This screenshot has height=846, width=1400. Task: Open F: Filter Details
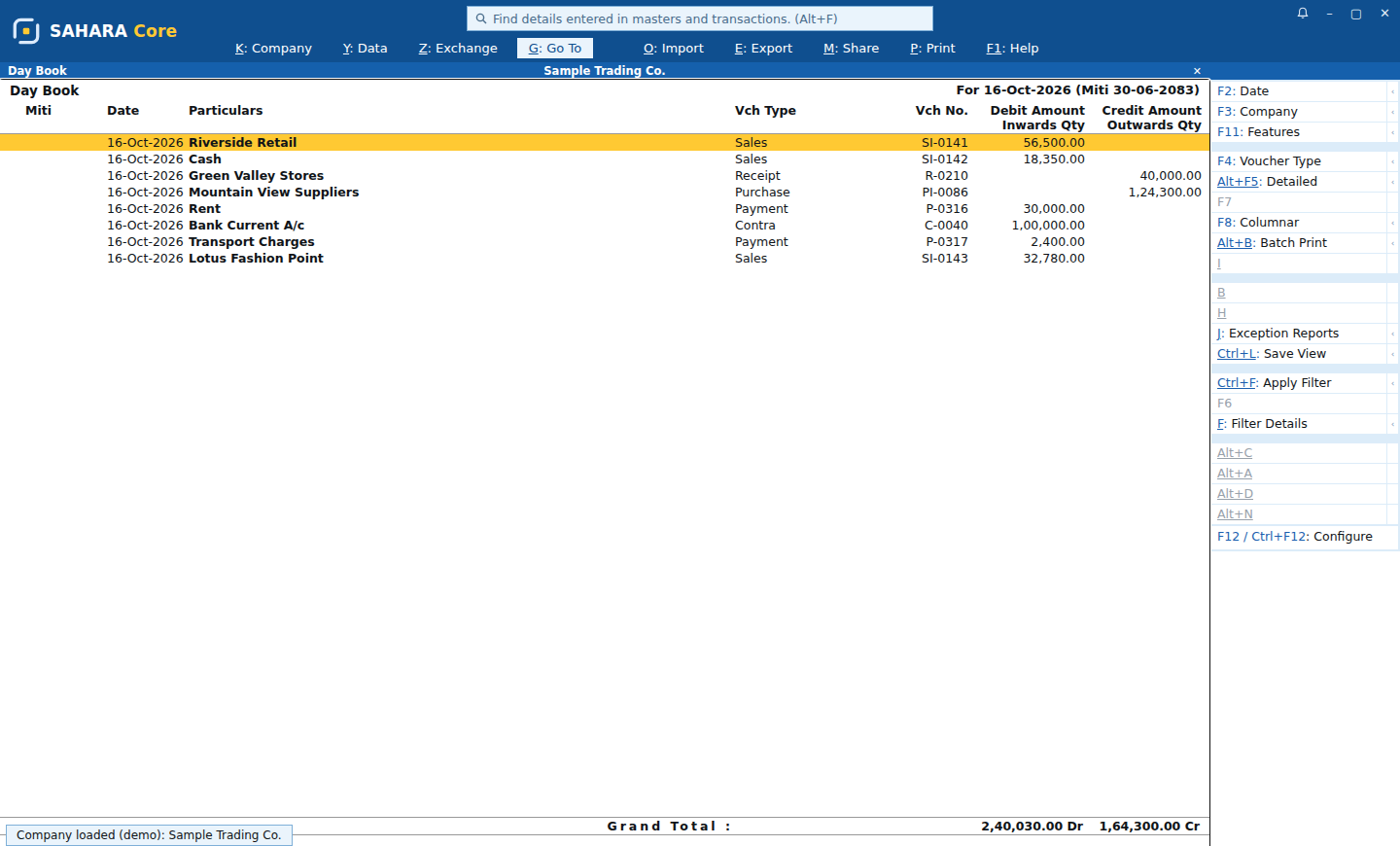(1299, 424)
